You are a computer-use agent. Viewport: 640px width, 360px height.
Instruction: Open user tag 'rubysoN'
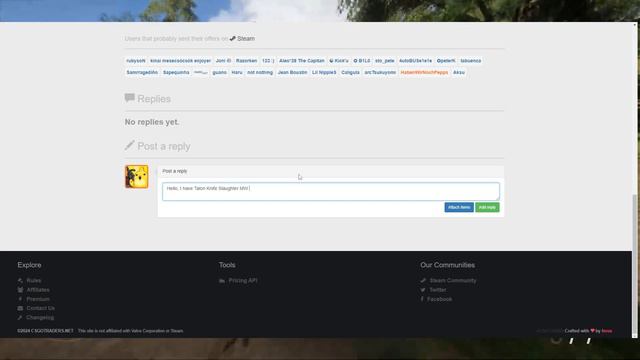click(136, 61)
